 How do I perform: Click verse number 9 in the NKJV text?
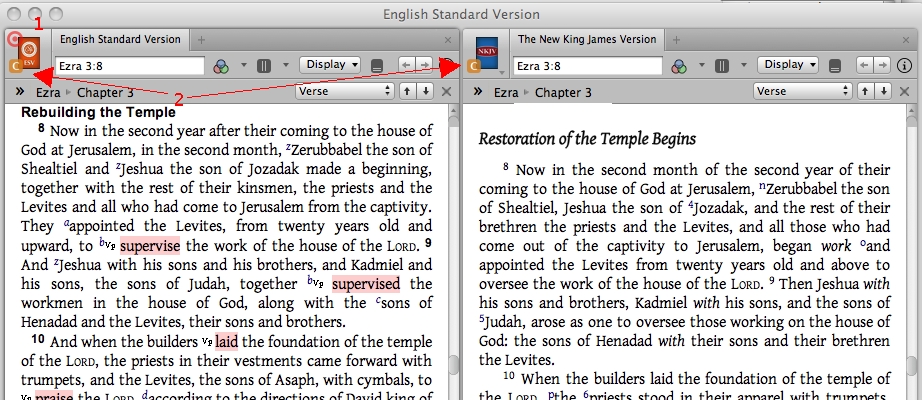pos(771,282)
